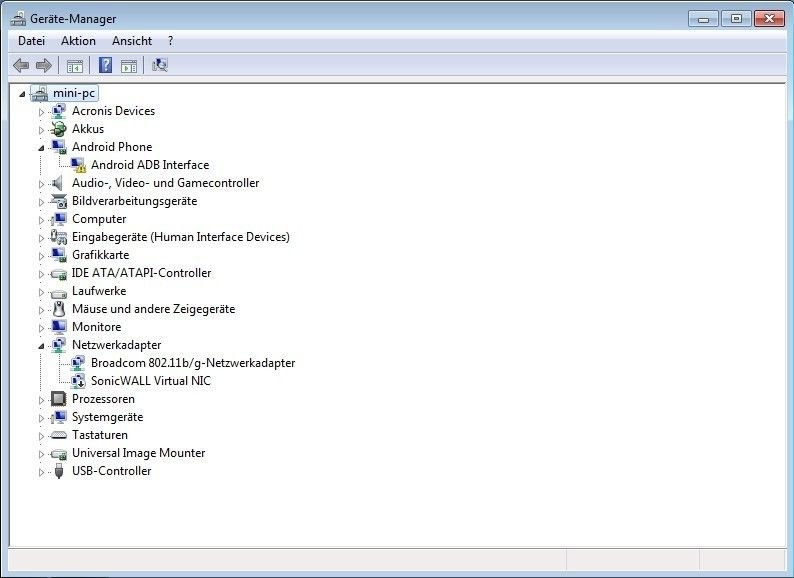Expand the Laufwerke node
The width and height of the screenshot is (794, 578).
tap(41, 292)
